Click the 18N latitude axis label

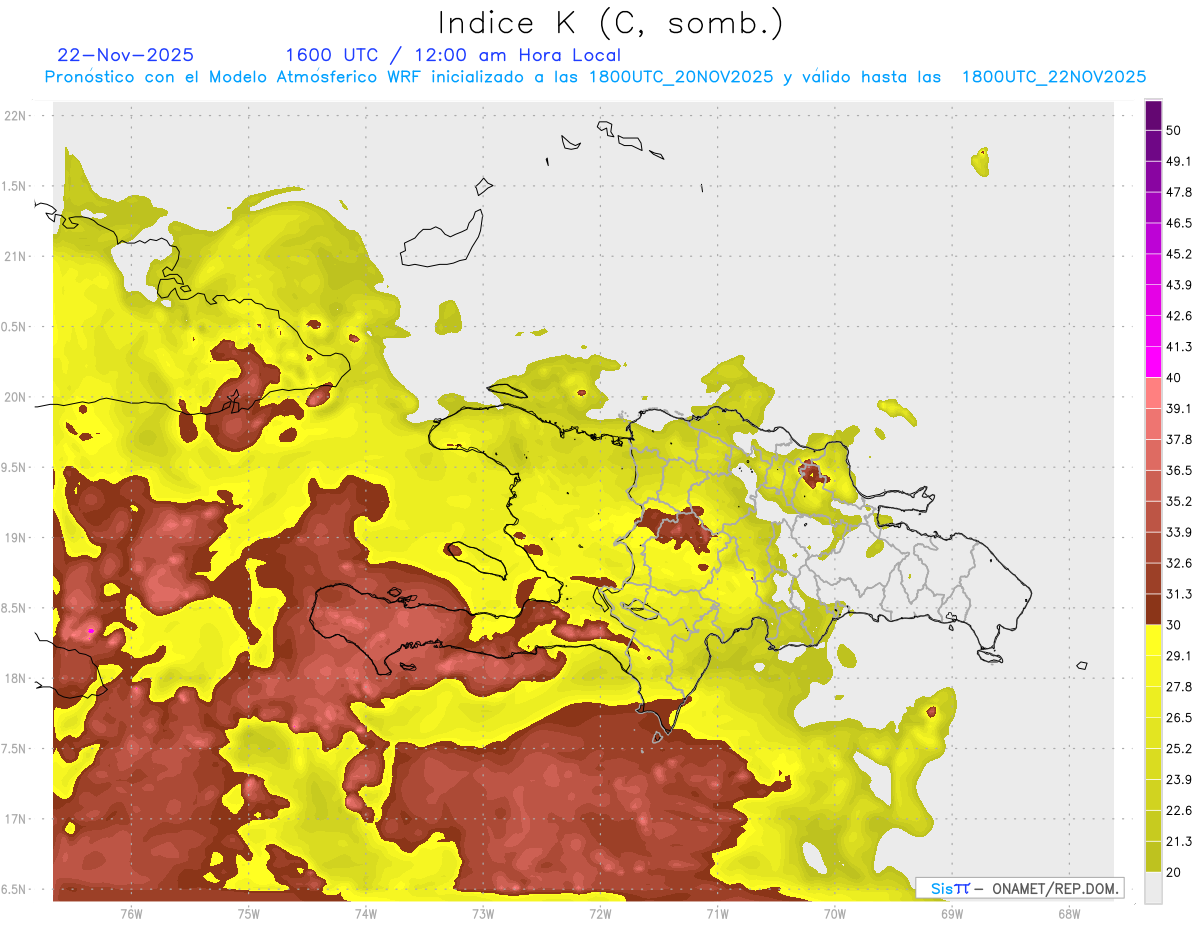(16, 678)
